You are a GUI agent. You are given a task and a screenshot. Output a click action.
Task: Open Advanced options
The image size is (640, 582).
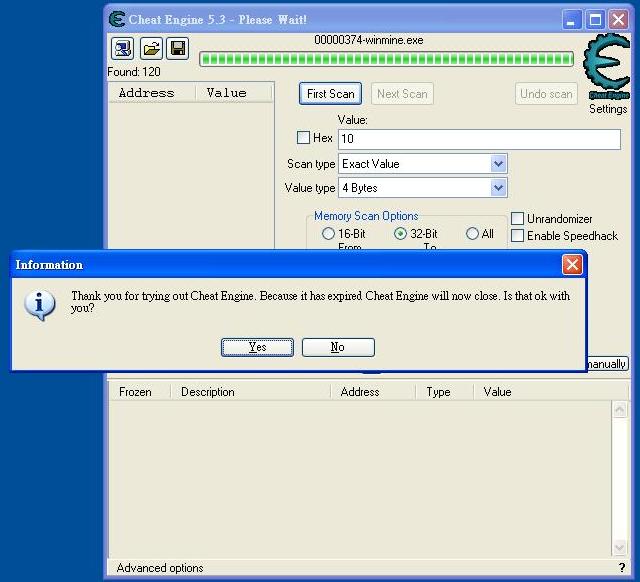pos(160,568)
